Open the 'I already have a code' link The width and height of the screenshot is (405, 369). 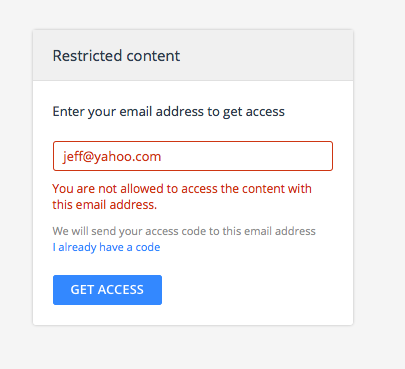point(106,247)
